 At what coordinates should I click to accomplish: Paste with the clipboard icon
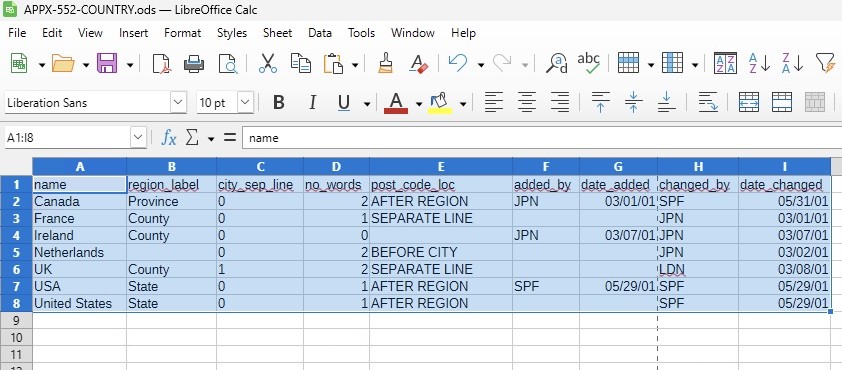tap(333, 64)
